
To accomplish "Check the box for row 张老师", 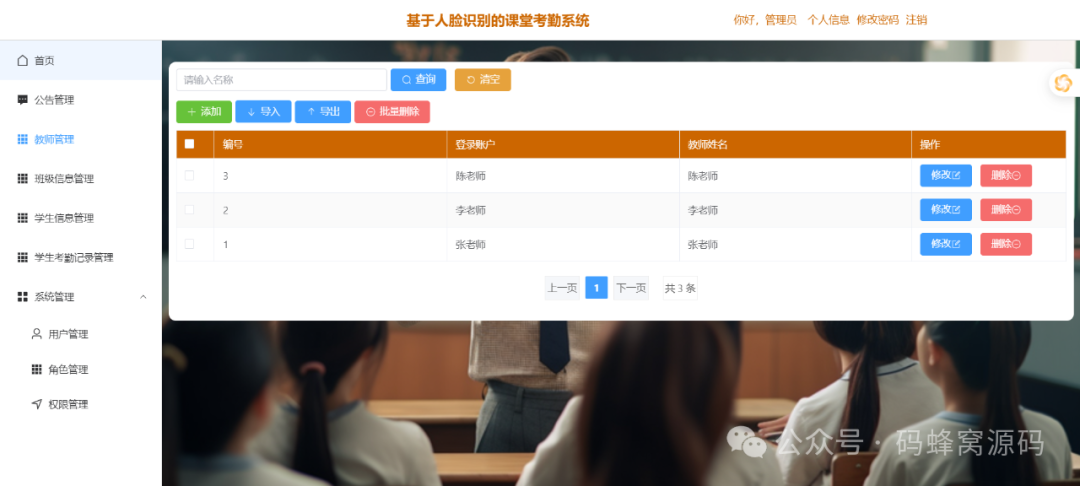I will coord(189,244).
